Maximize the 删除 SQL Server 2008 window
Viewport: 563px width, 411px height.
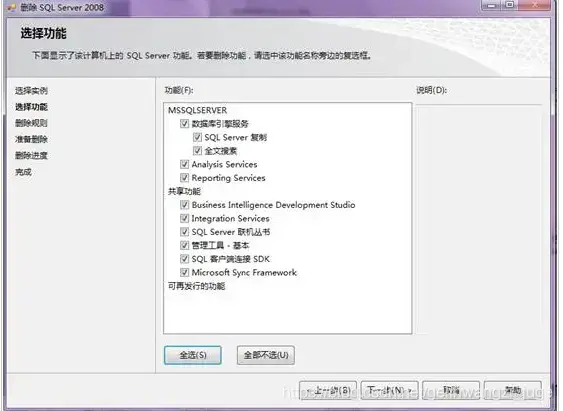510,5
